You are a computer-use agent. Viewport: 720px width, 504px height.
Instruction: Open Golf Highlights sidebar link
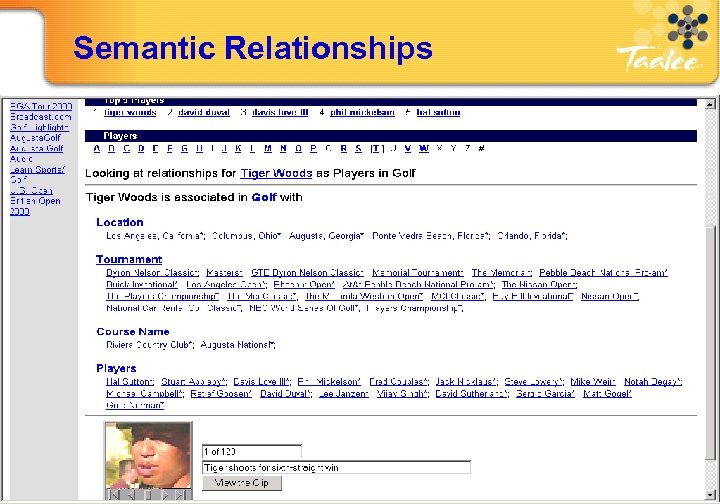pos(39,127)
